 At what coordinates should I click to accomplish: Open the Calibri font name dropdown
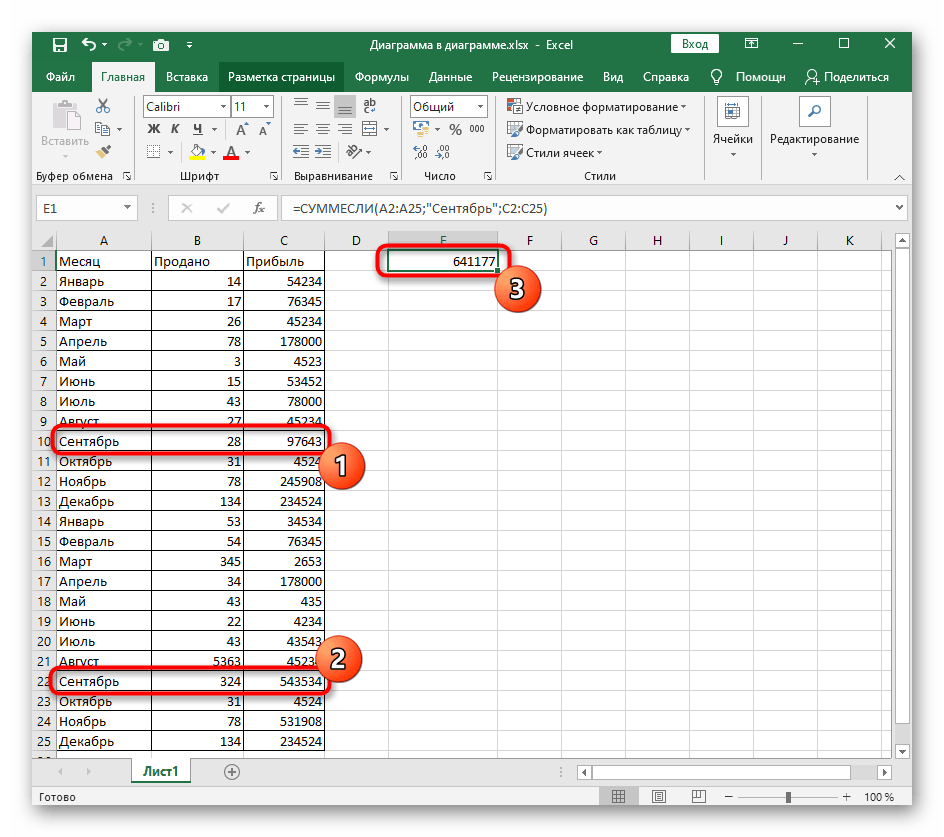(x=223, y=107)
